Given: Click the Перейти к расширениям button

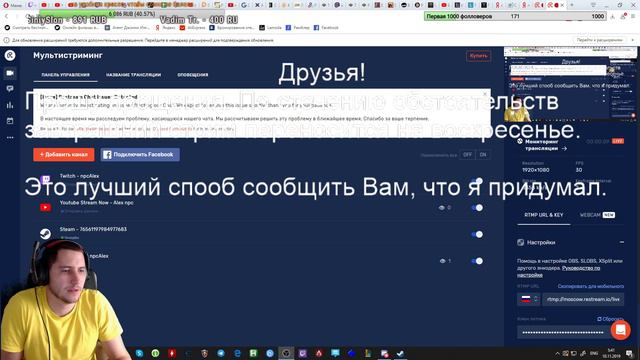Looking at the screenshot, I should point(600,40).
